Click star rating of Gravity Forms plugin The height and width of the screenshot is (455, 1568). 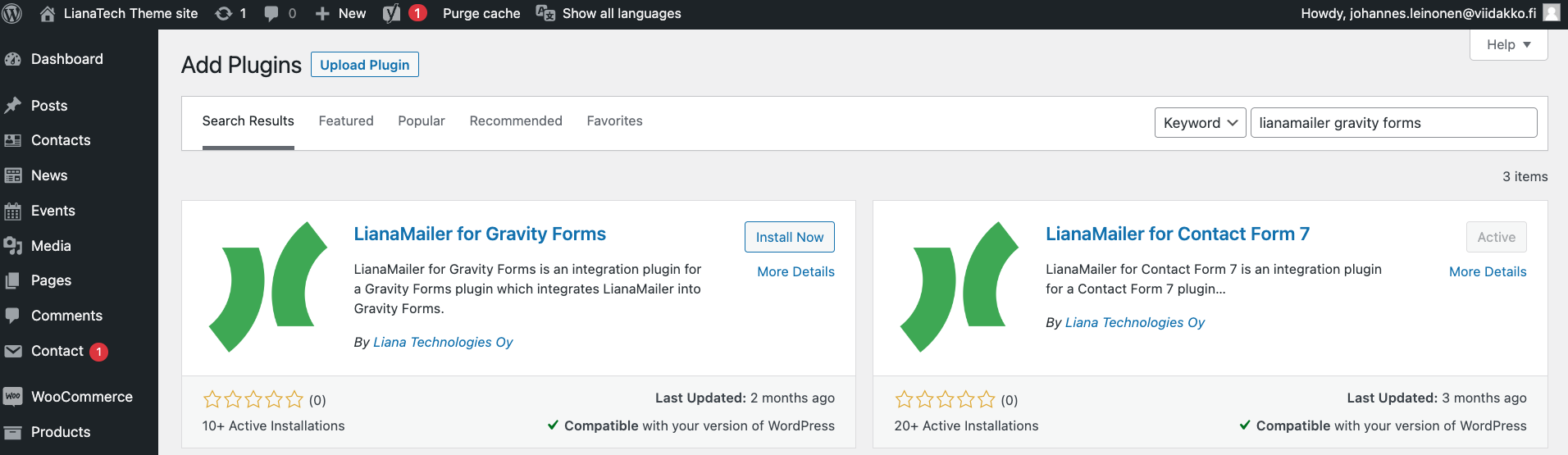click(253, 400)
